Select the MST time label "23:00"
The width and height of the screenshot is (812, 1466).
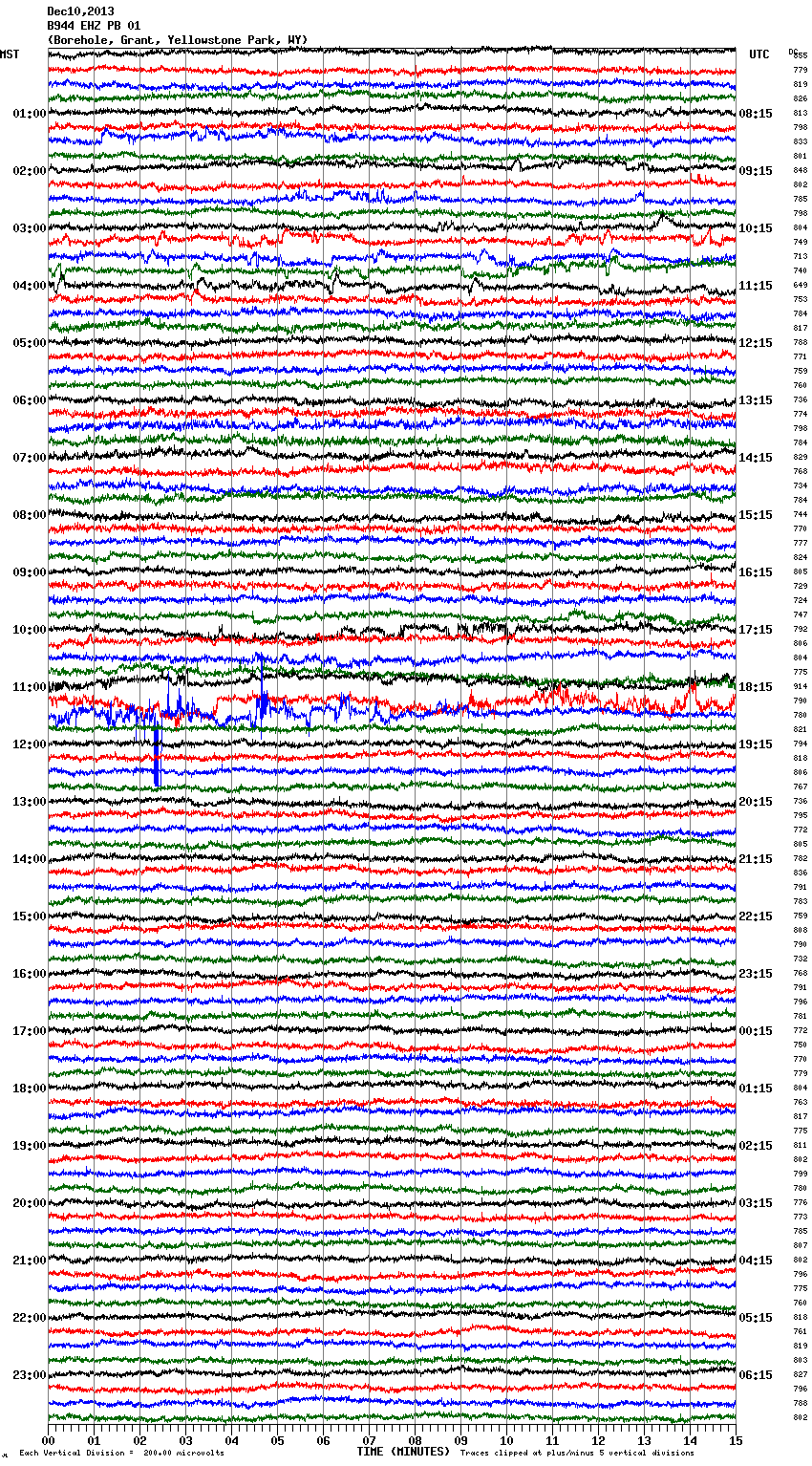30,1375
